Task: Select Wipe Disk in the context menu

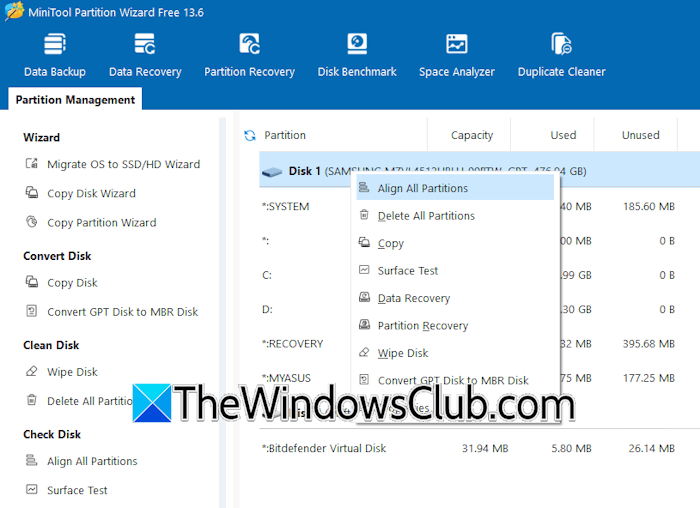Action: pos(455,353)
